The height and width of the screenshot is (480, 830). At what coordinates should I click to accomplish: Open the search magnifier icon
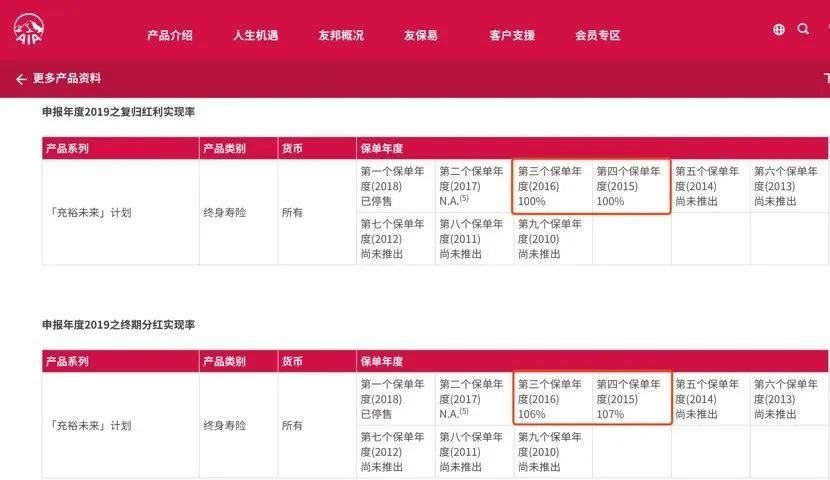tap(803, 29)
